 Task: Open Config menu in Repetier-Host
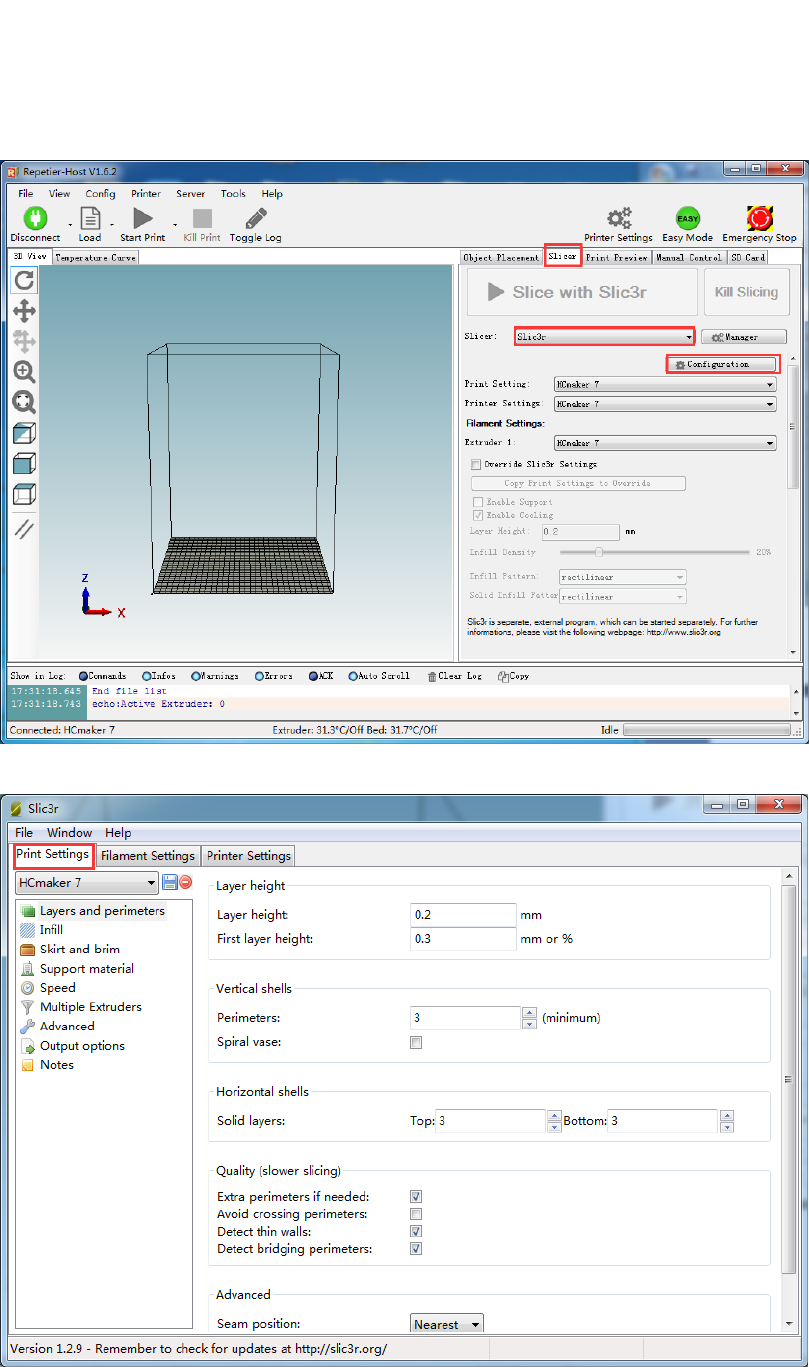pos(100,194)
